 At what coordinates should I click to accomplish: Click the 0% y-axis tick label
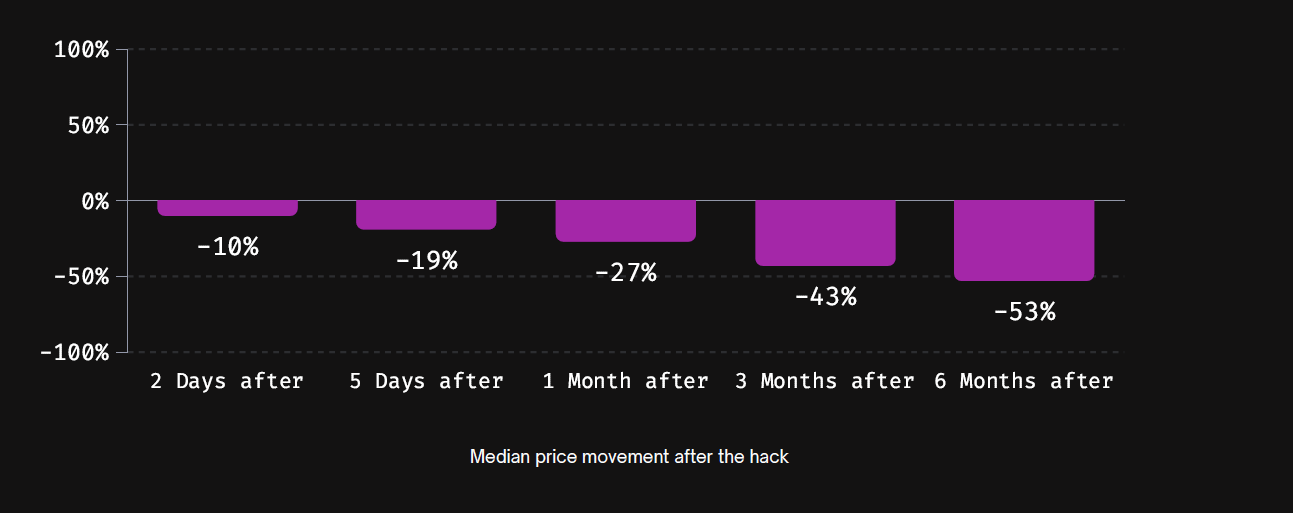pos(95,201)
